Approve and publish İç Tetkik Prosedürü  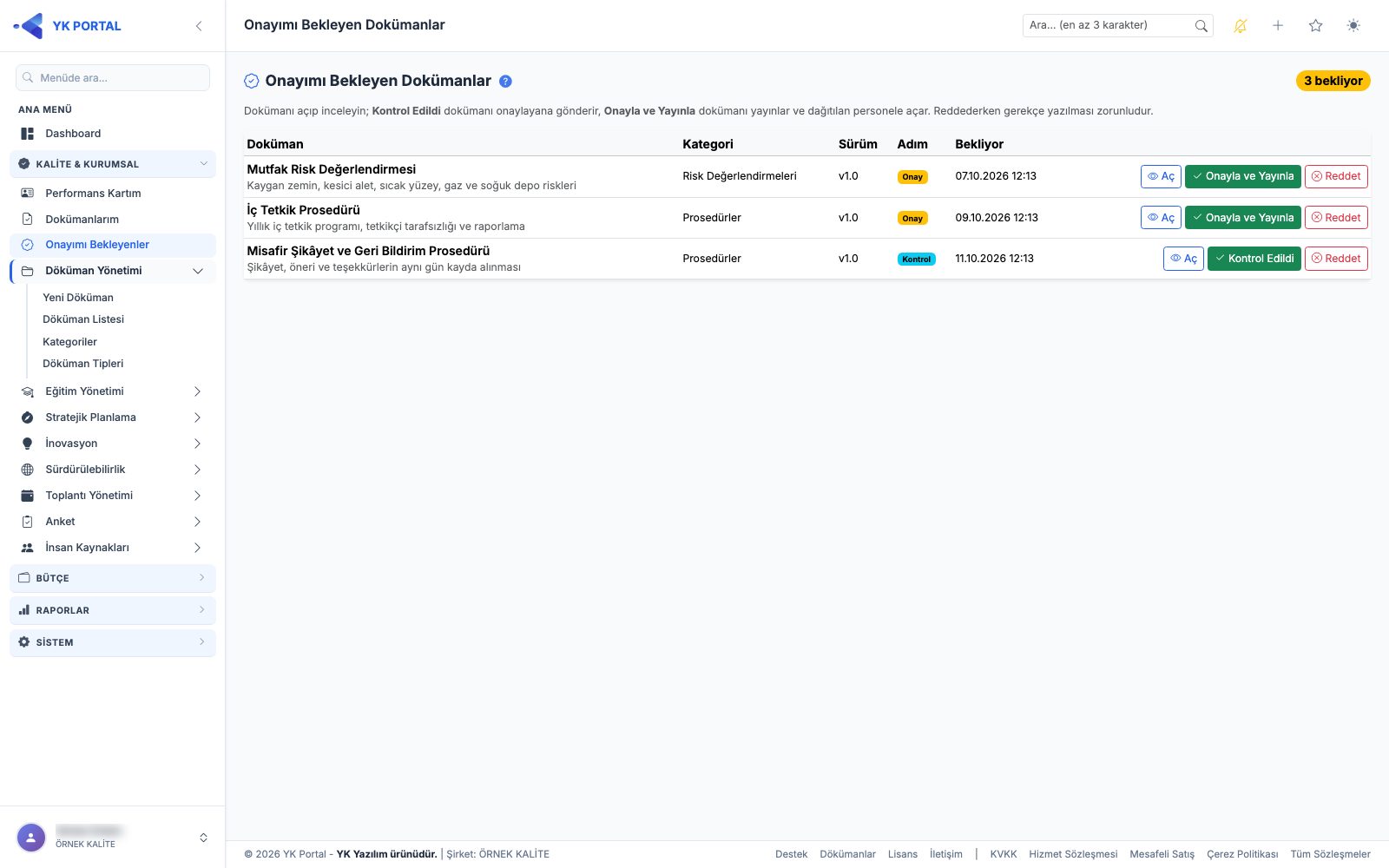1242,218
